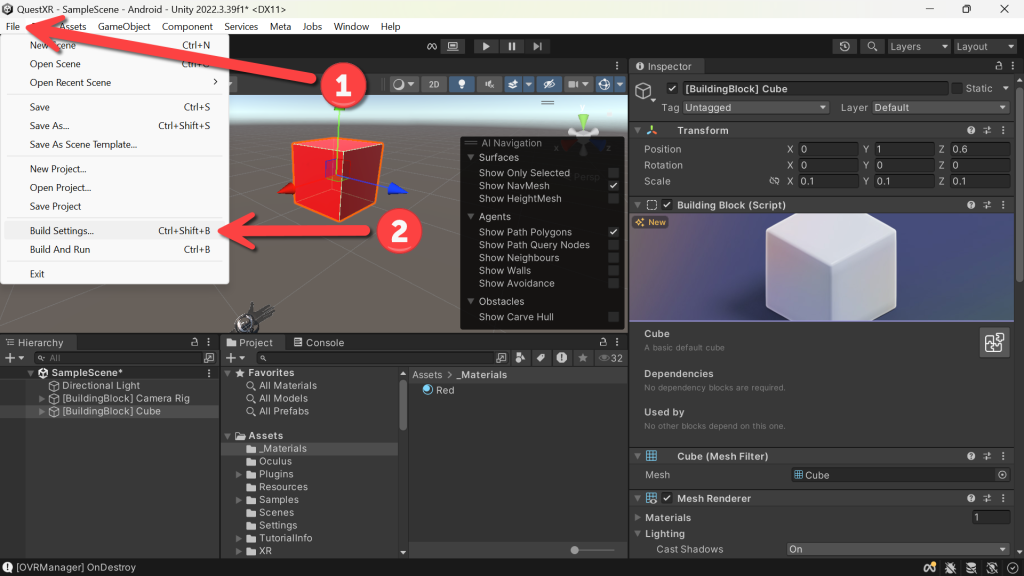
Task: Click the Step frame button
Action: 537,46
